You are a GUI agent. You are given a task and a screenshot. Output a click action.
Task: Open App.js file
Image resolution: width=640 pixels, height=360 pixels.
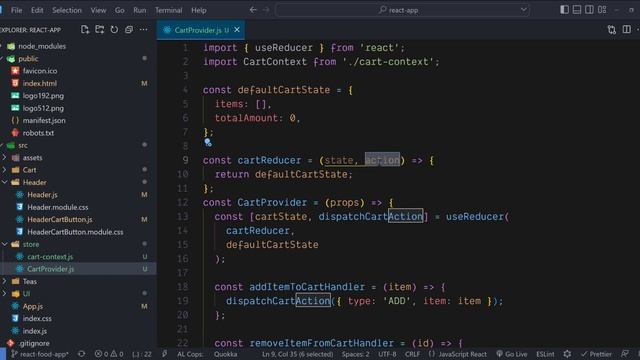click(x=33, y=306)
